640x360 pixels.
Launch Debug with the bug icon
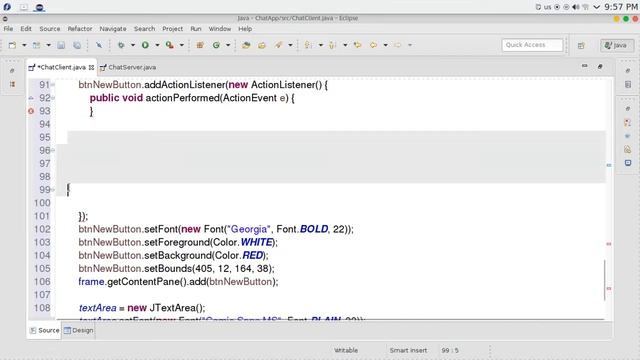121,45
